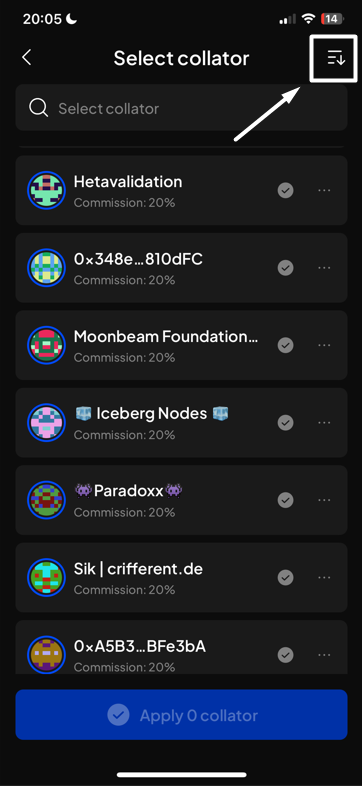362x786 pixels.
Task: Open more options for Sik | crifferent.de
Action: point(324,577)
